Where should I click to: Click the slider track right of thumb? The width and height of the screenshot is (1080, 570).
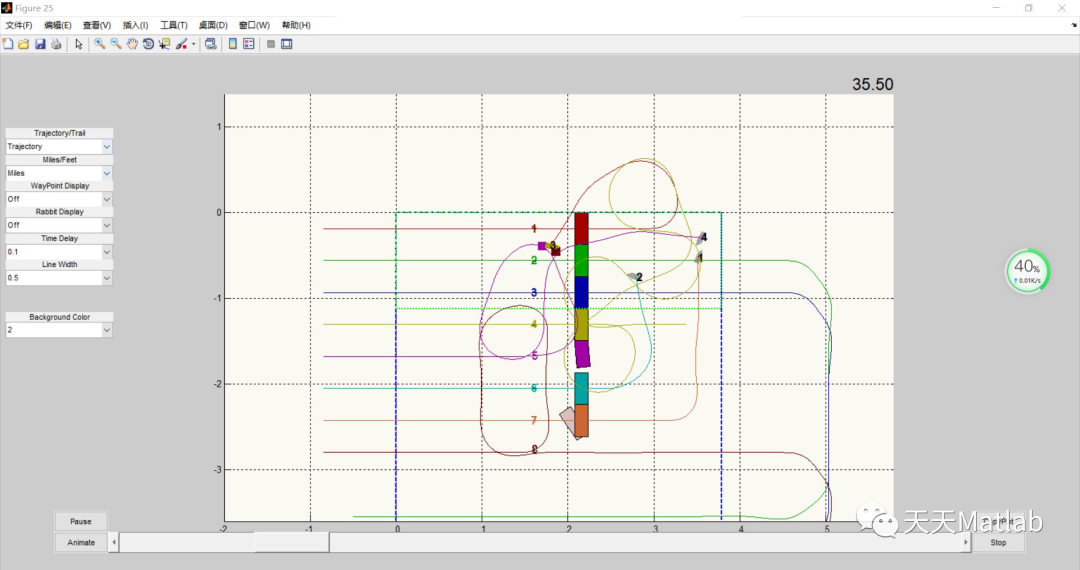click(x=645, y=542)
